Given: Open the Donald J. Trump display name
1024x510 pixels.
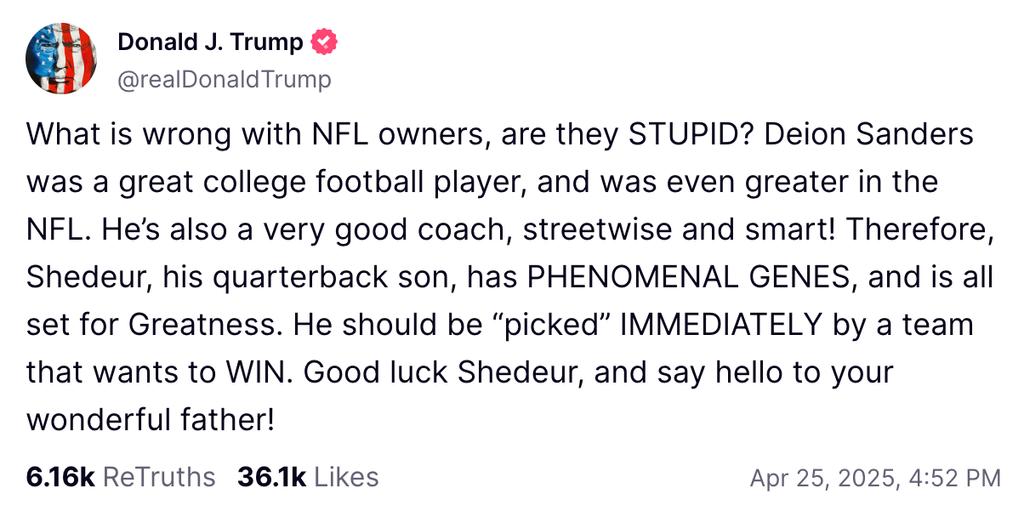Looking at the screenshot, I should coord(210,42).
